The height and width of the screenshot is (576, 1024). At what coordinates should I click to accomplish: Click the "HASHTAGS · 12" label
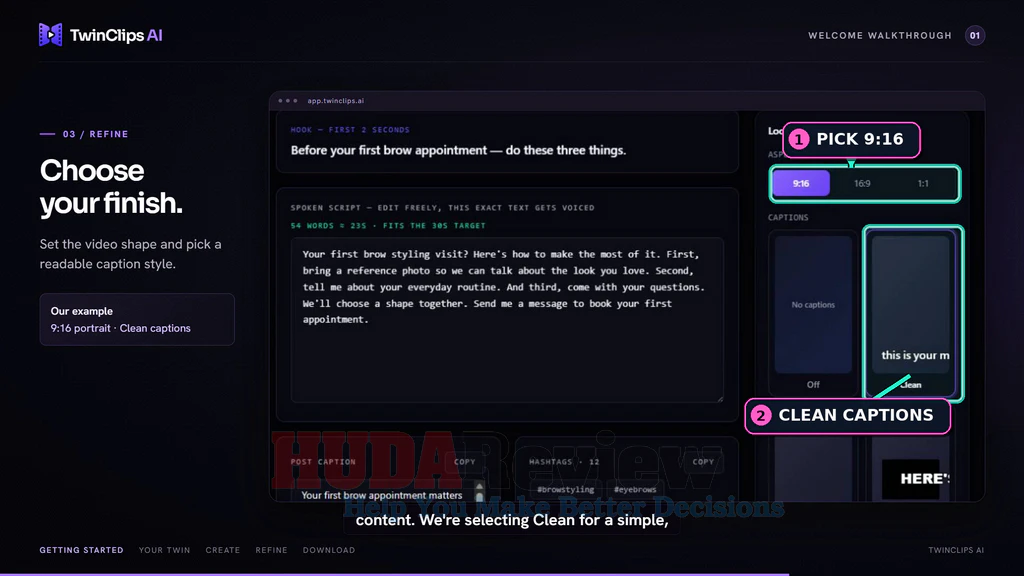[564, 462]
